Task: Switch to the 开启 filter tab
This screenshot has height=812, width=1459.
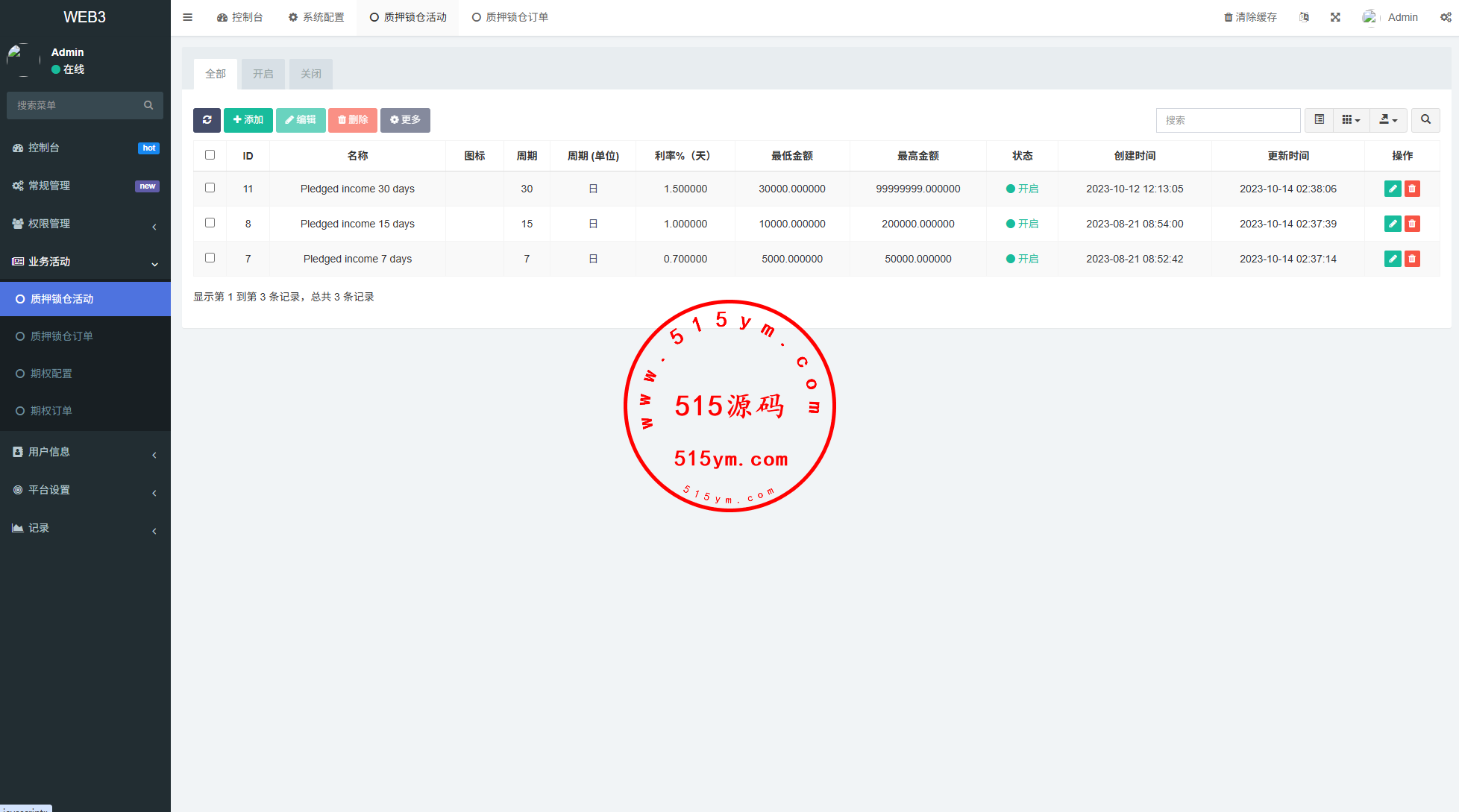Action: 263,74
